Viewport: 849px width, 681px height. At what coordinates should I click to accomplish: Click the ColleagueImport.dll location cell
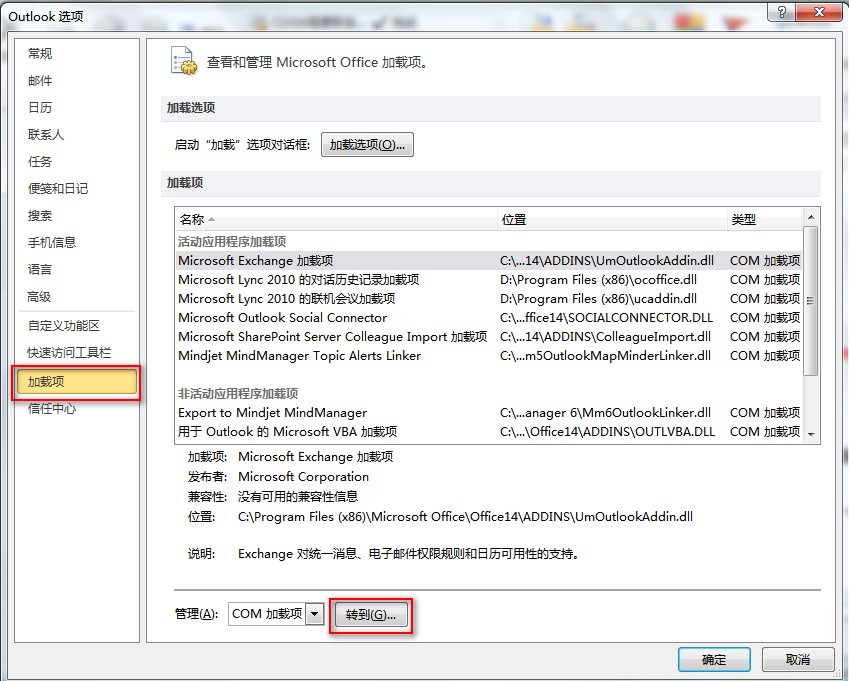tap(605, 336)
